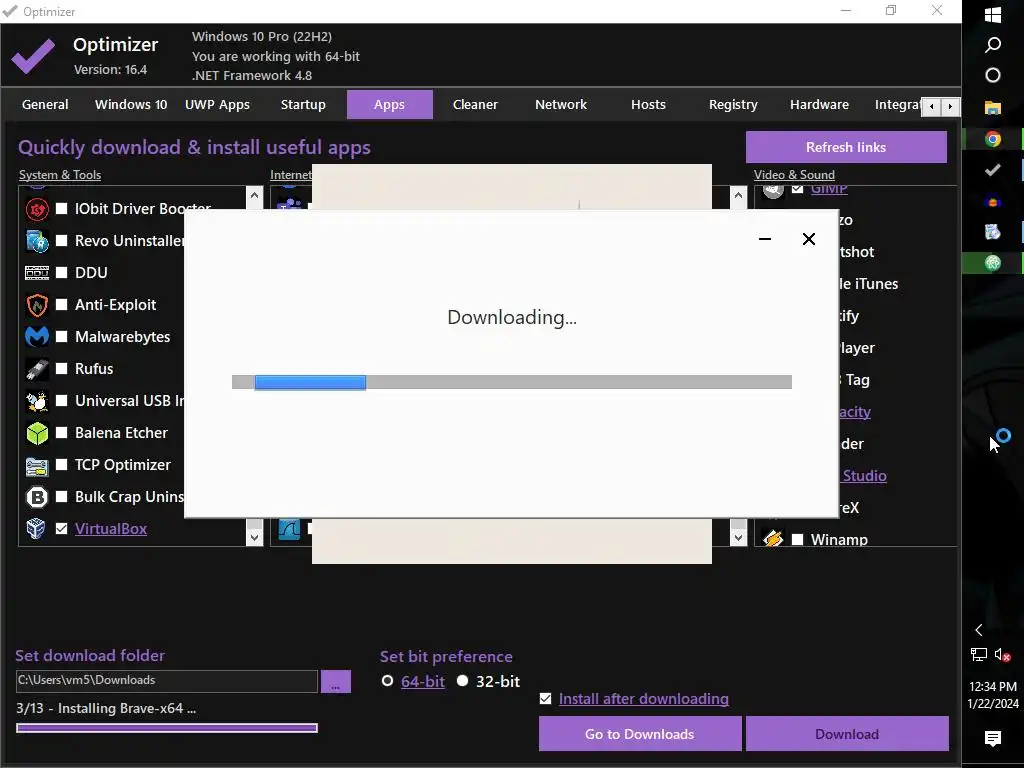Switch to the Windows 10 tab
Screen dimensions: 1024x768
pos(131,104)
